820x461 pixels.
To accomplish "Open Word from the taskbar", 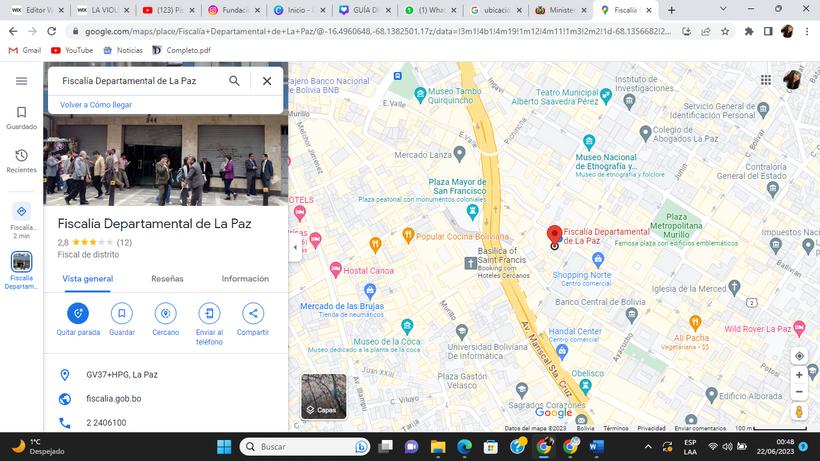I will 597,446.
